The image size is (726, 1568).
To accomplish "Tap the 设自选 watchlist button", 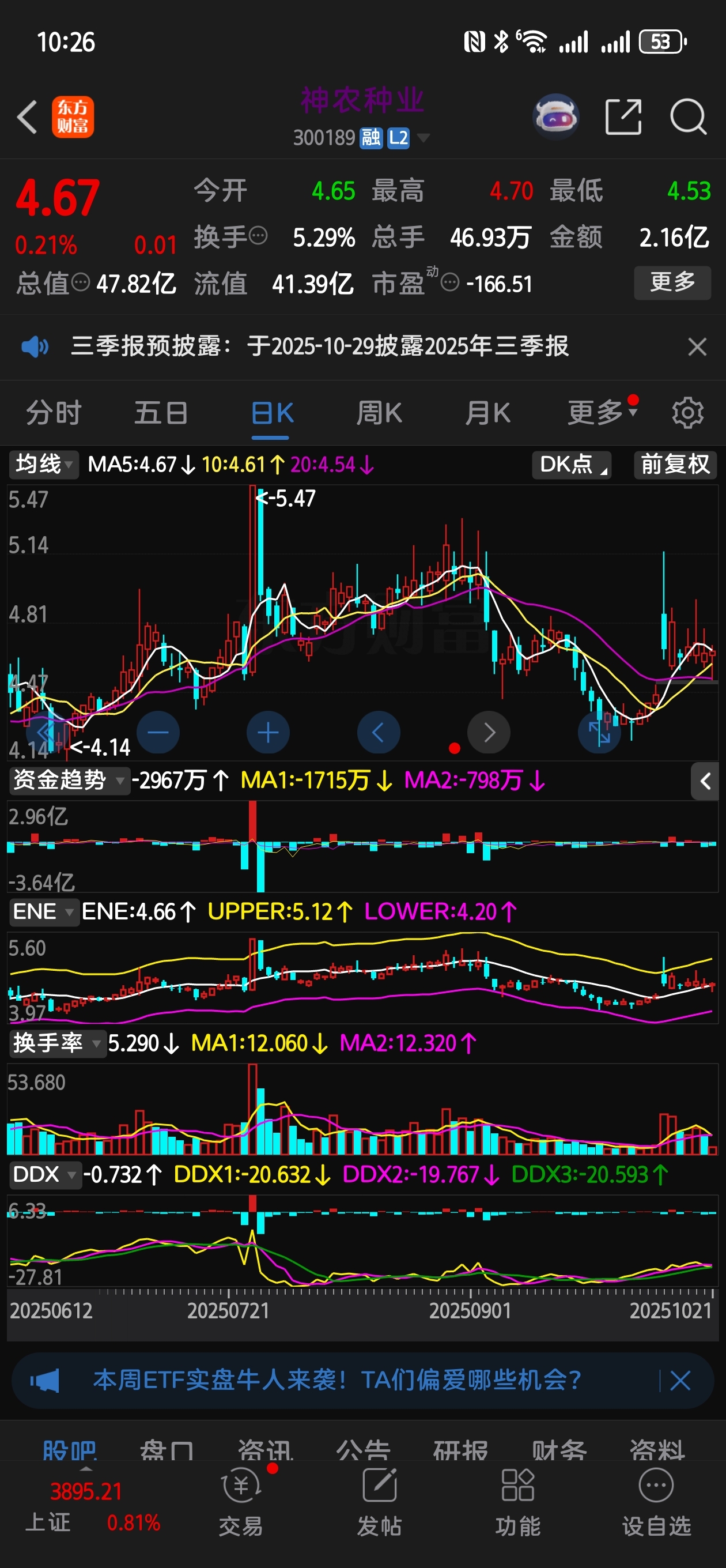I will click(657, 1502).
